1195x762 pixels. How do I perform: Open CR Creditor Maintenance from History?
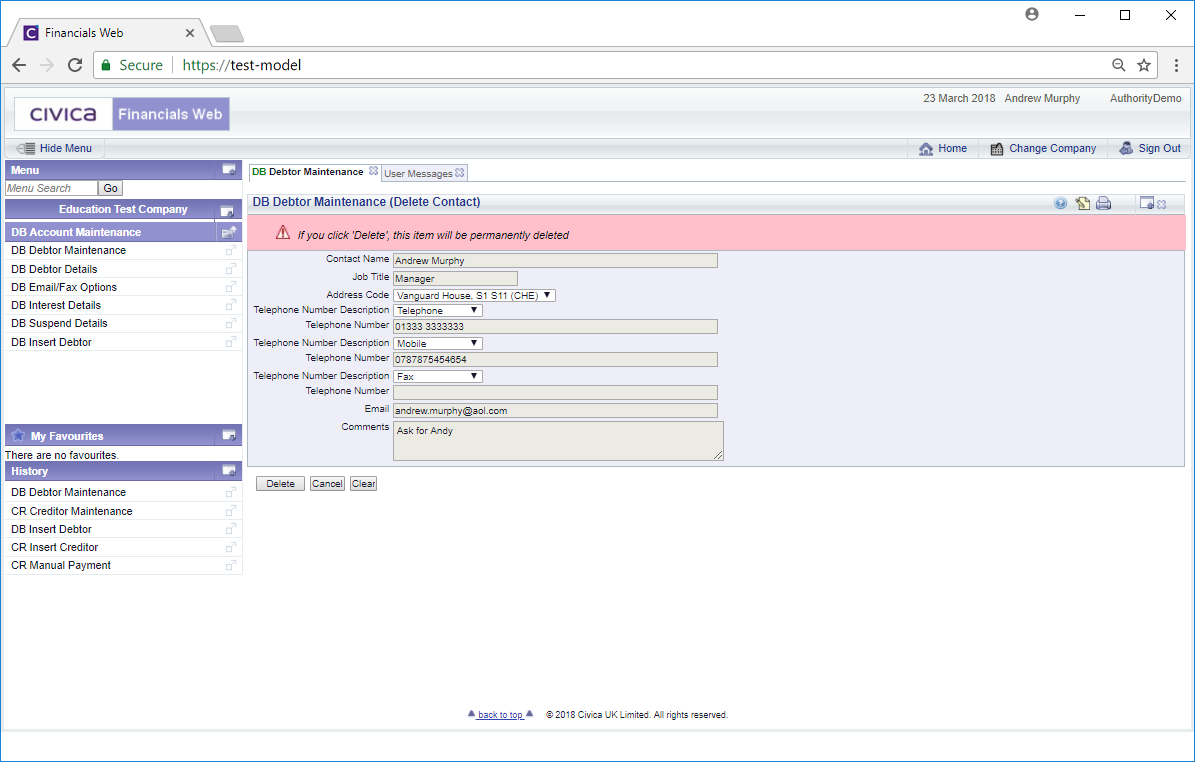(72, 511)
